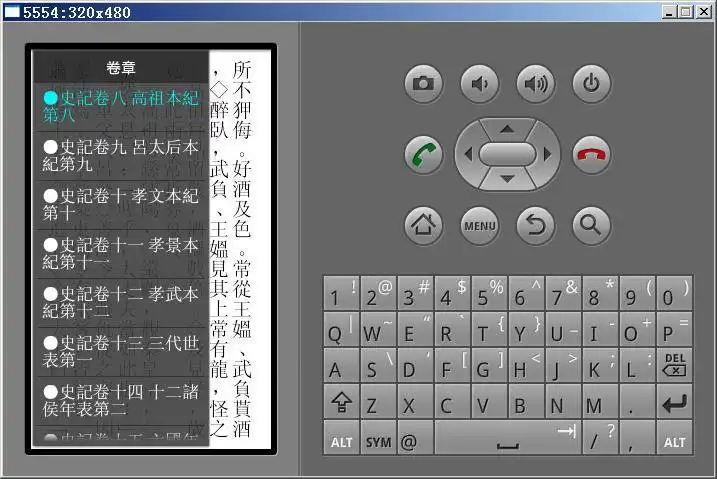Click the number 1 key
The height and width of the screenshot is (479, 717).
tap(342, 293)
